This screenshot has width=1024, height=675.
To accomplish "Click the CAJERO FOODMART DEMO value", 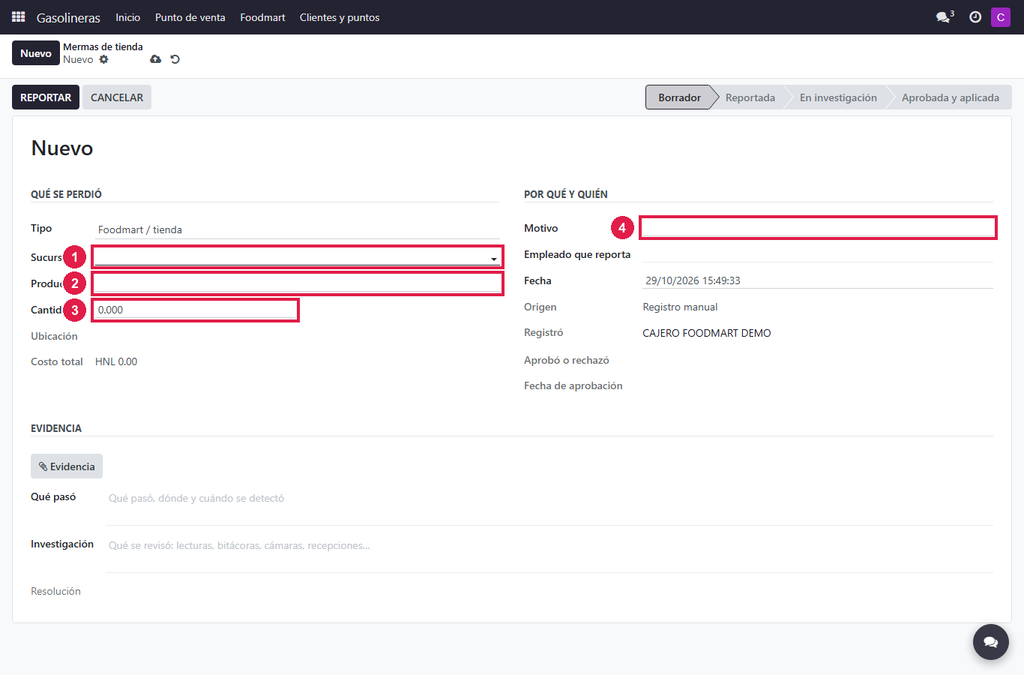I will 707,333.
